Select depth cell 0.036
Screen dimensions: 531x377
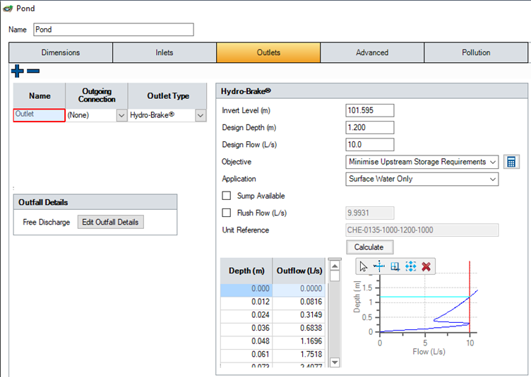(247, 328)
